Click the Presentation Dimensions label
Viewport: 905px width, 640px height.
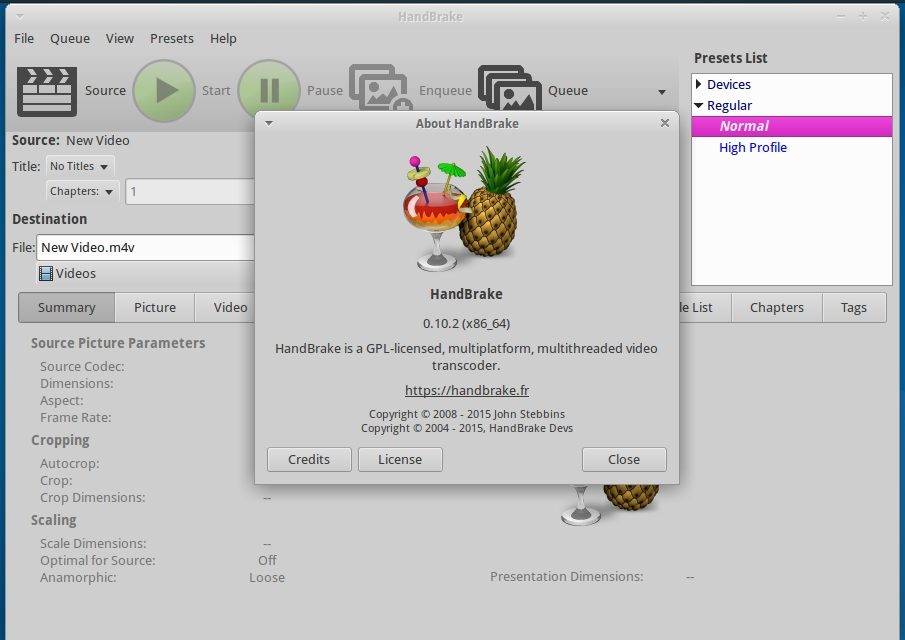coord(567,577)
